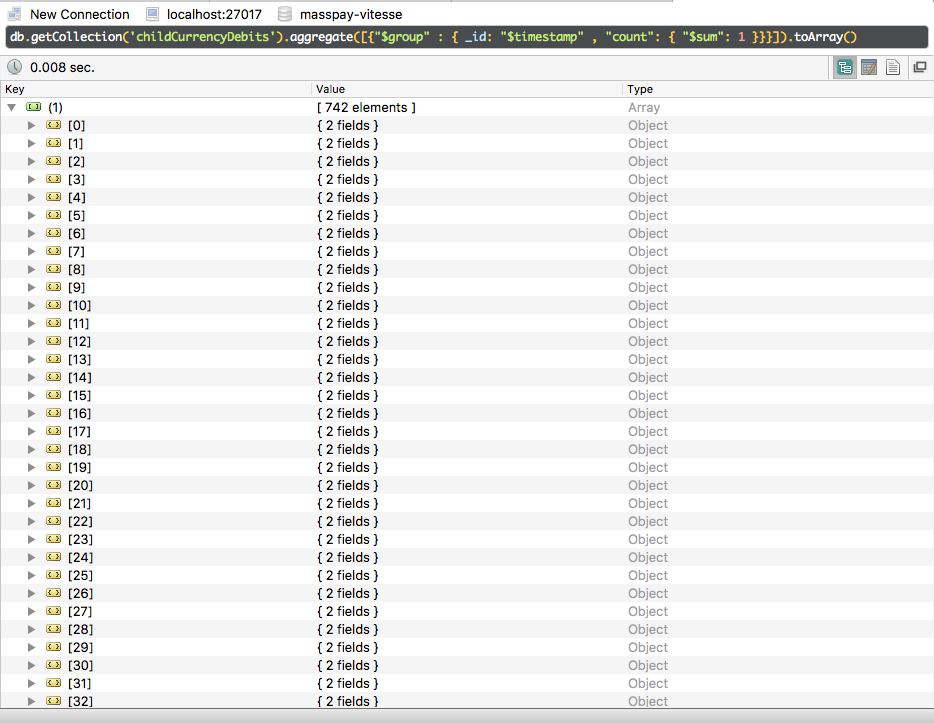Image resolution: width=934 pixels, height=723 pixels.
Task: Select tree row [6]
Action: (x=466, y=233)
